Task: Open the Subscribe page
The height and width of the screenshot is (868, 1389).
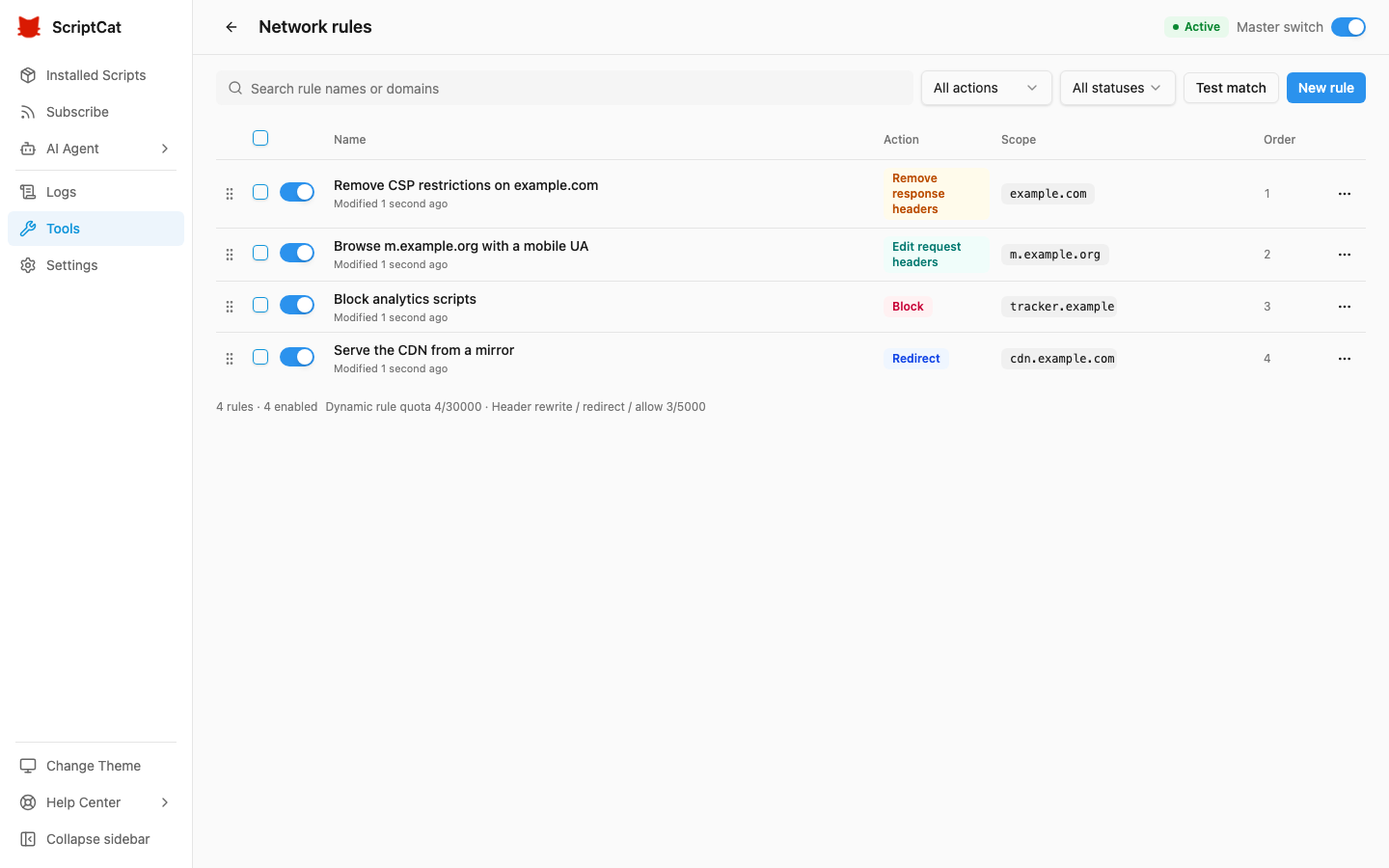Action: (x=95, y=112)
